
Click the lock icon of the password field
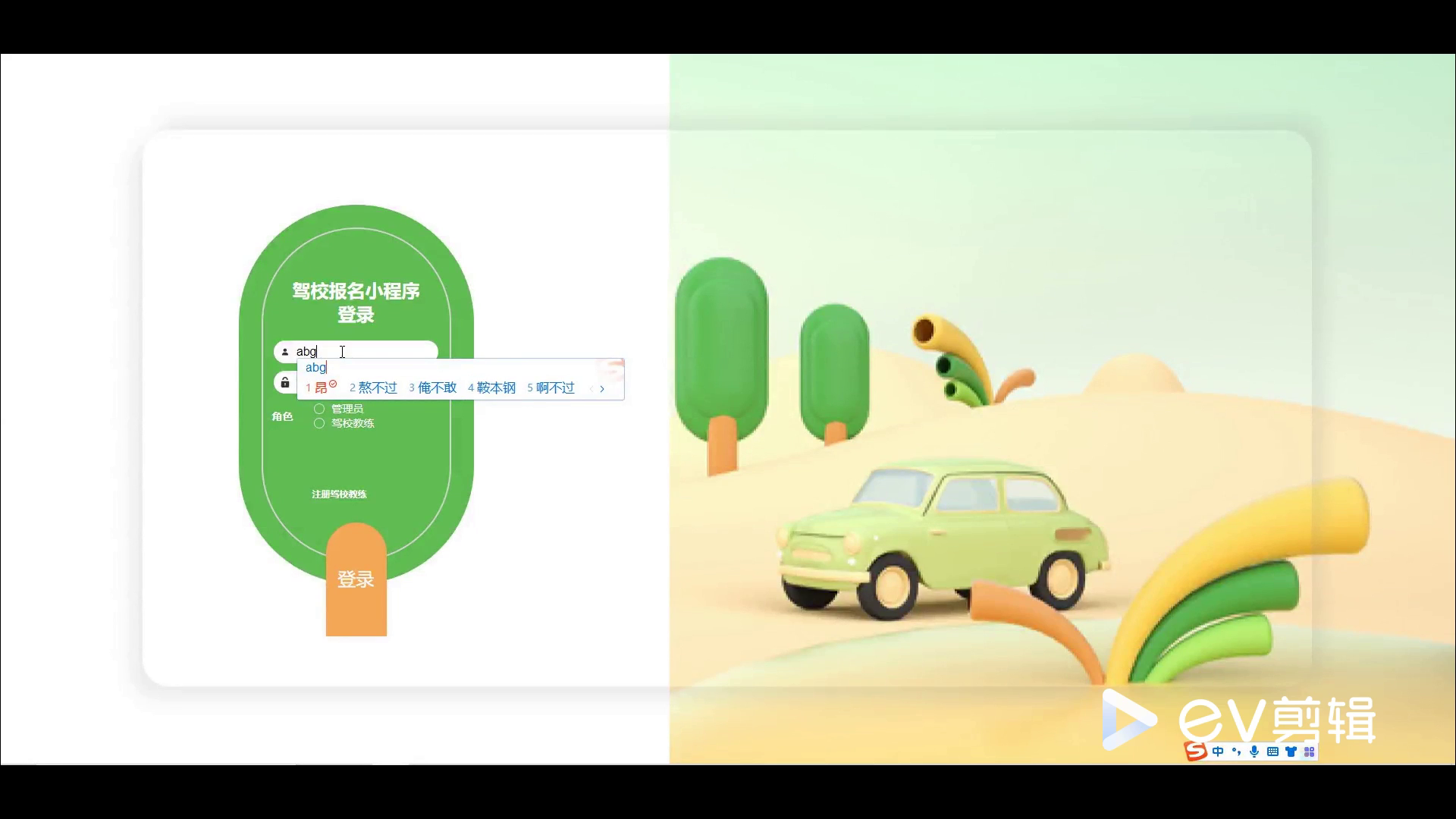[285, 382]
